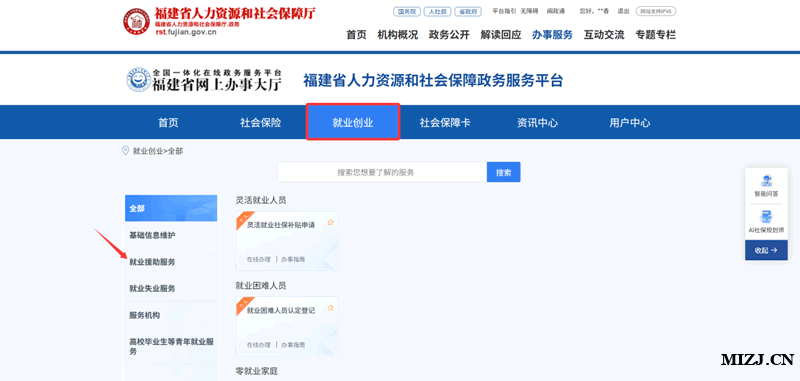Click the 就业困难人员 section heading

pyautogui.click(x=261, y=286)
